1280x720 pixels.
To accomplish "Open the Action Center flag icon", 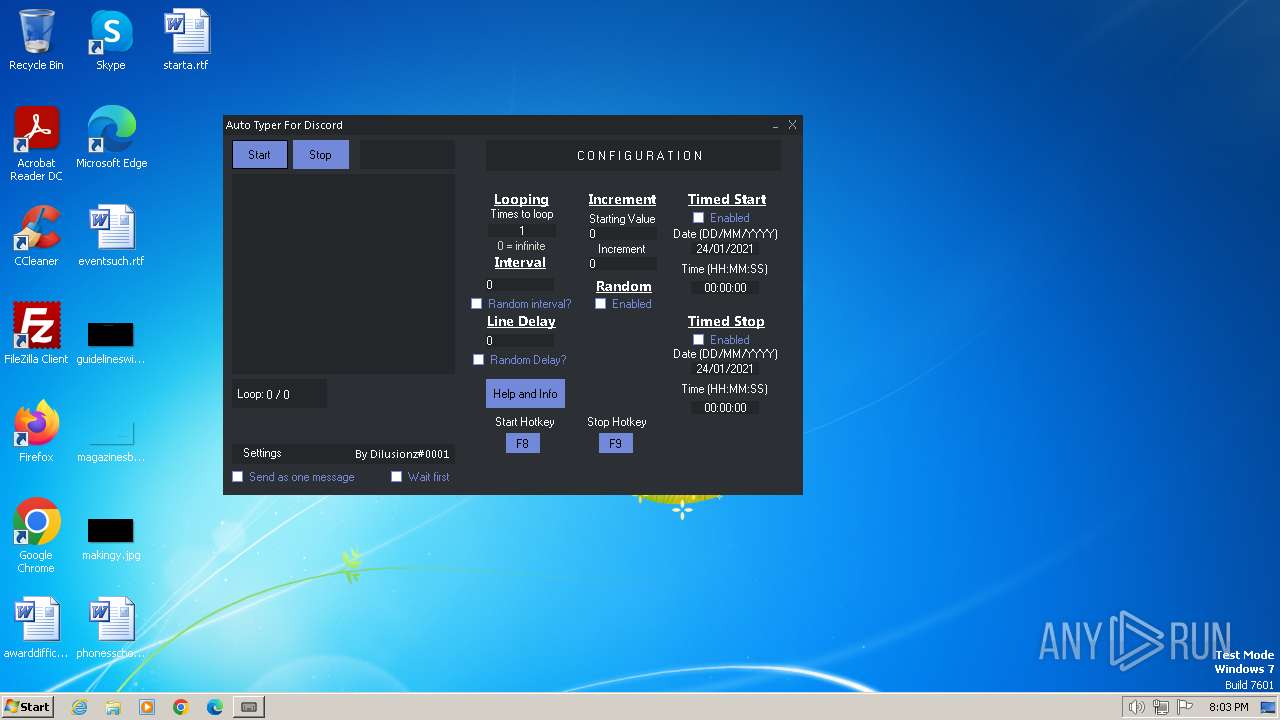I will [1185, 707].
